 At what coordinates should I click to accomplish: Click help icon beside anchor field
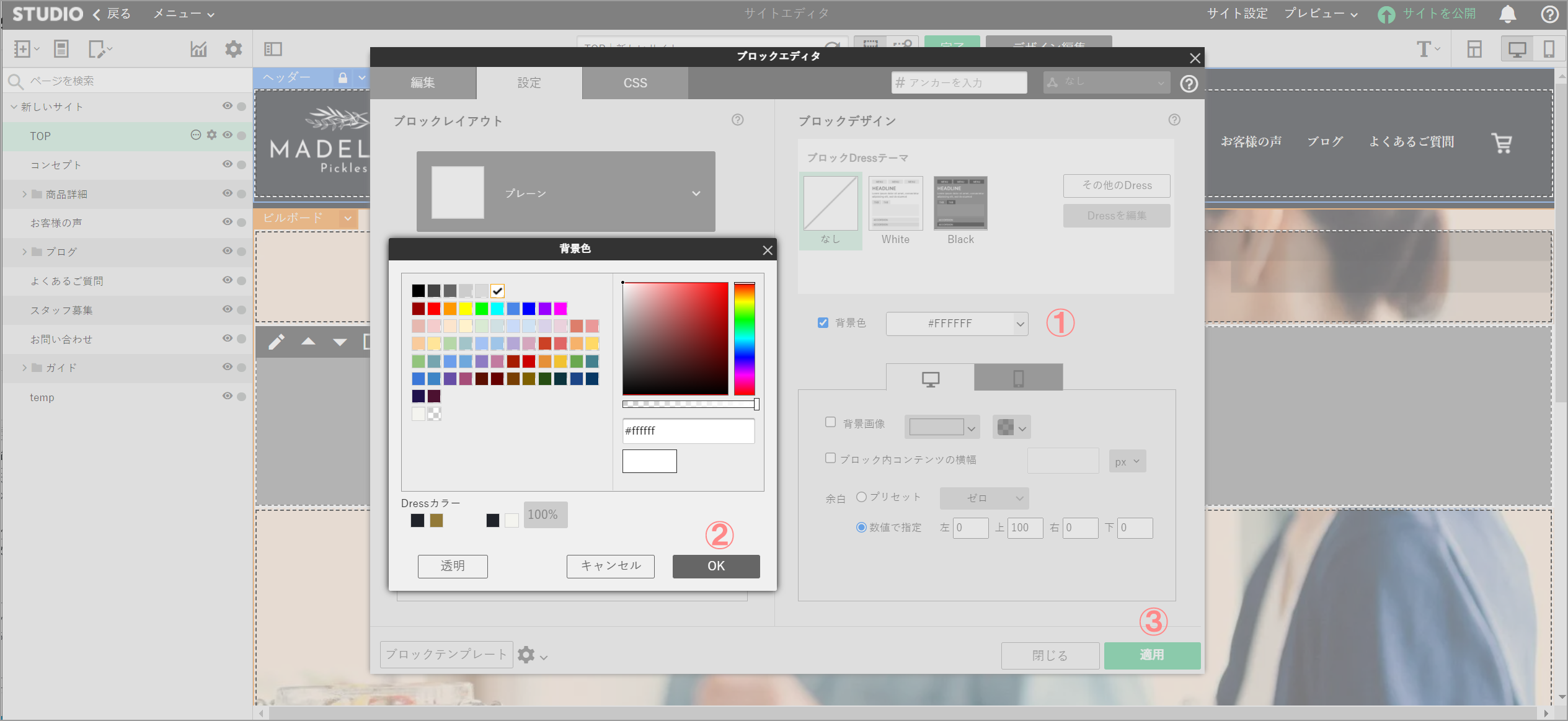1189,83
